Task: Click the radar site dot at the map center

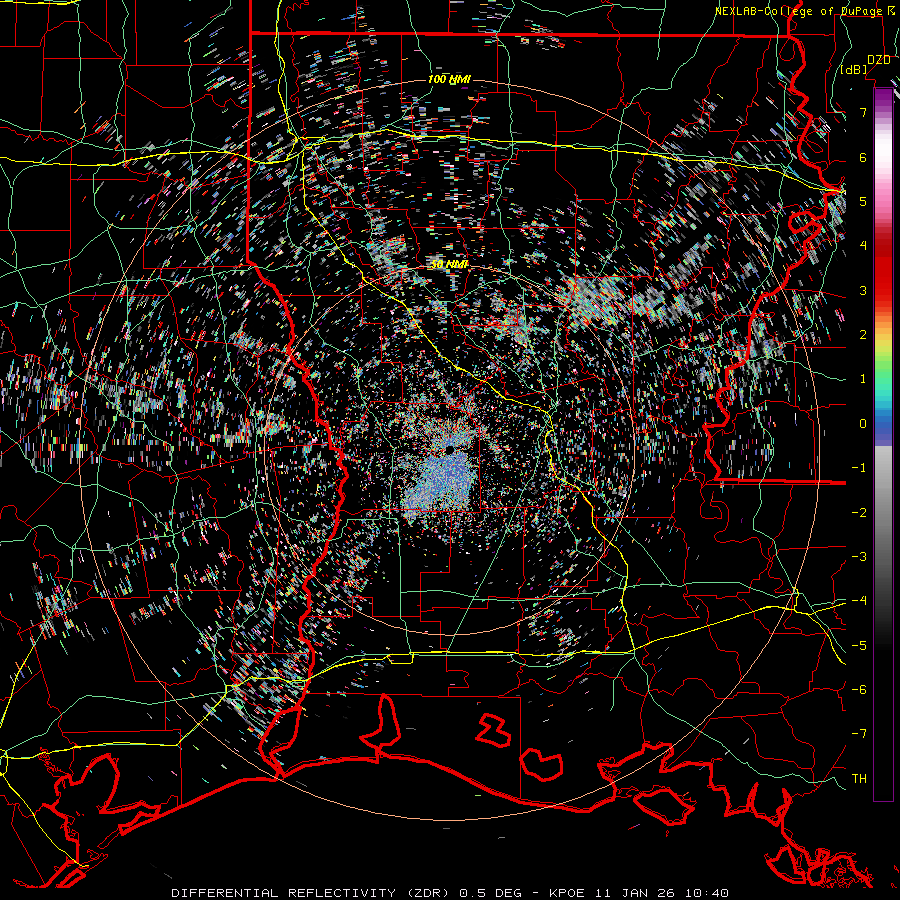Action: pos(449,449)
